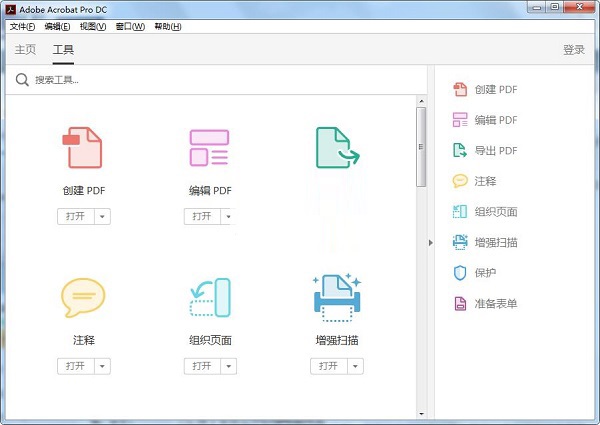Switch to the 主页 tab
Viewport: 600px width, 425px height.
tap(25, 49)
